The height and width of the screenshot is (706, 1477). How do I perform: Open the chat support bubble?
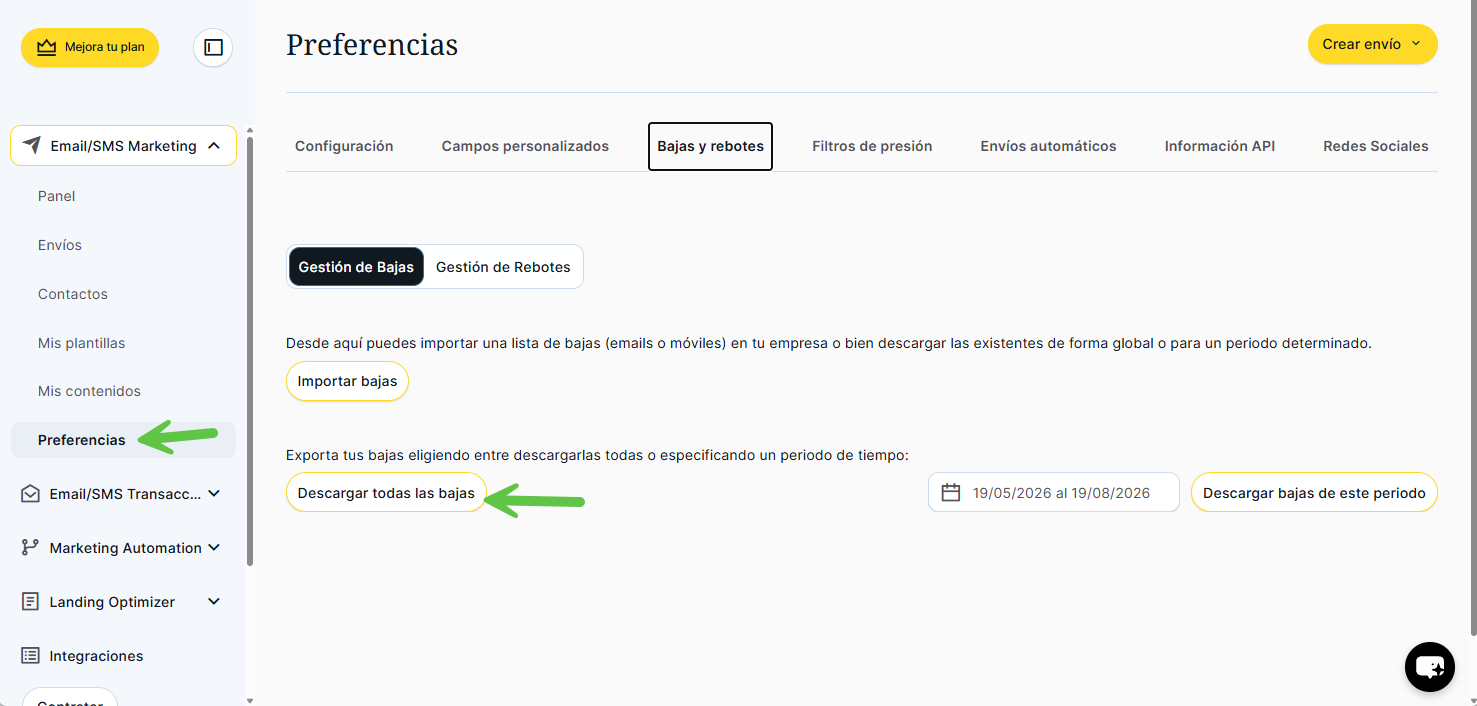[1430, 667]
